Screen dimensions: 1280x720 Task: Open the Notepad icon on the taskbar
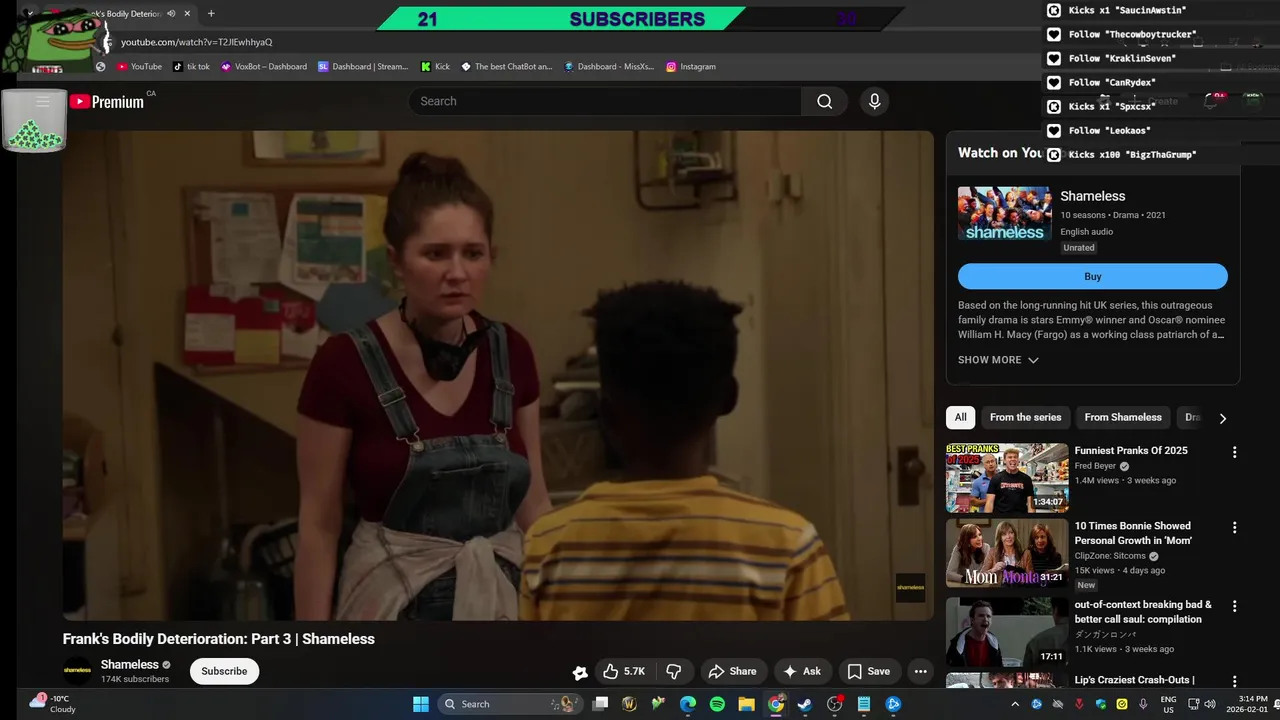pyautogui.click(x=864, y=704)
